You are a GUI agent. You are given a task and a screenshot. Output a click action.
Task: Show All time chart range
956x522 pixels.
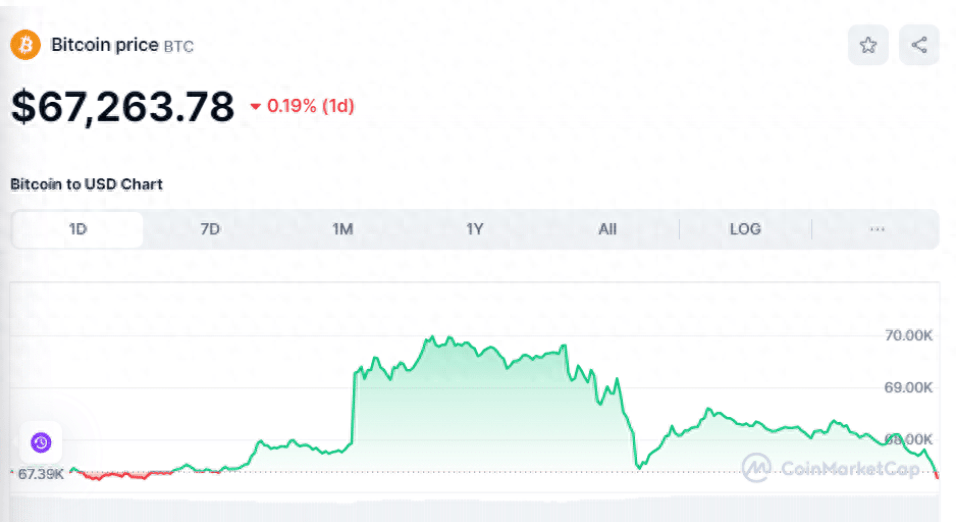607,229
